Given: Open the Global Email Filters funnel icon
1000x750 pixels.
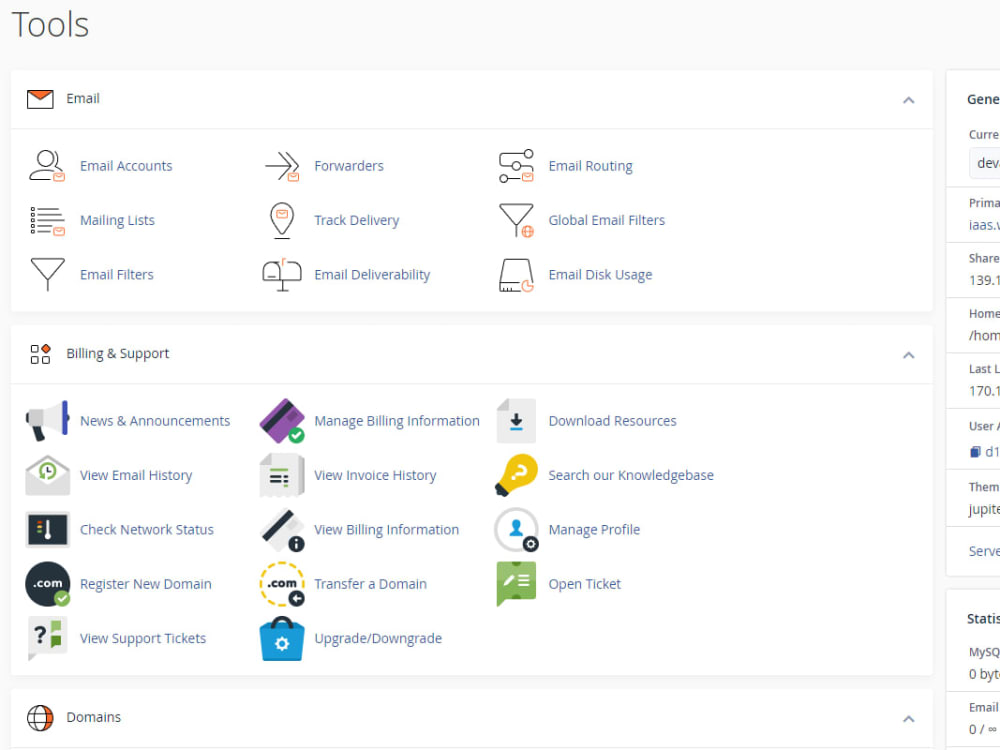Looking at the screenshot, I should tap(516, 221).
